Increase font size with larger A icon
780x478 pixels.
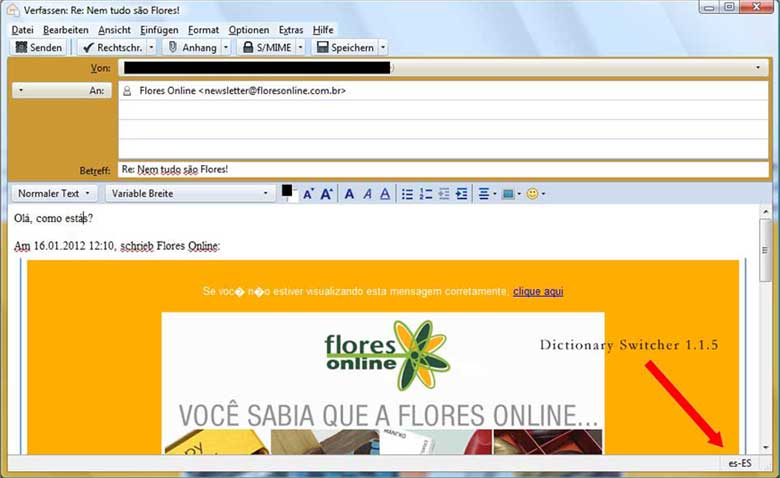coord(326,194)
